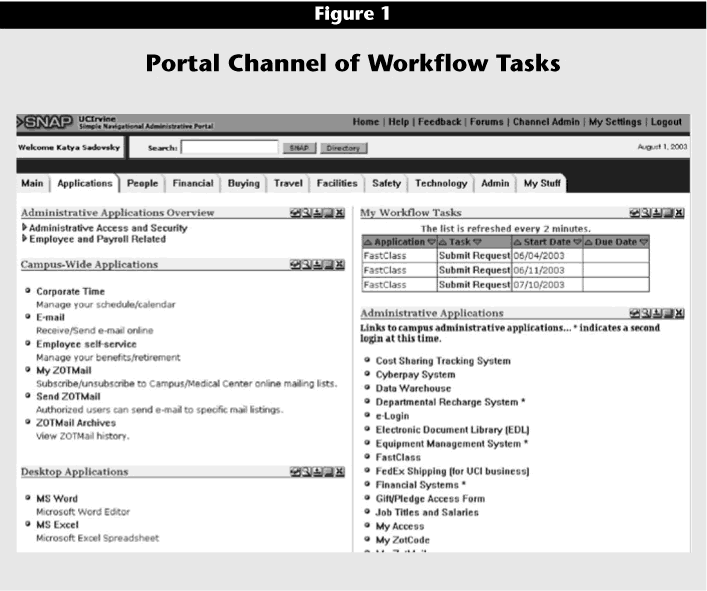Click download-arrow icon in Desktop Applications header
This screenshot has height=591, width=707.
point(317,472)
